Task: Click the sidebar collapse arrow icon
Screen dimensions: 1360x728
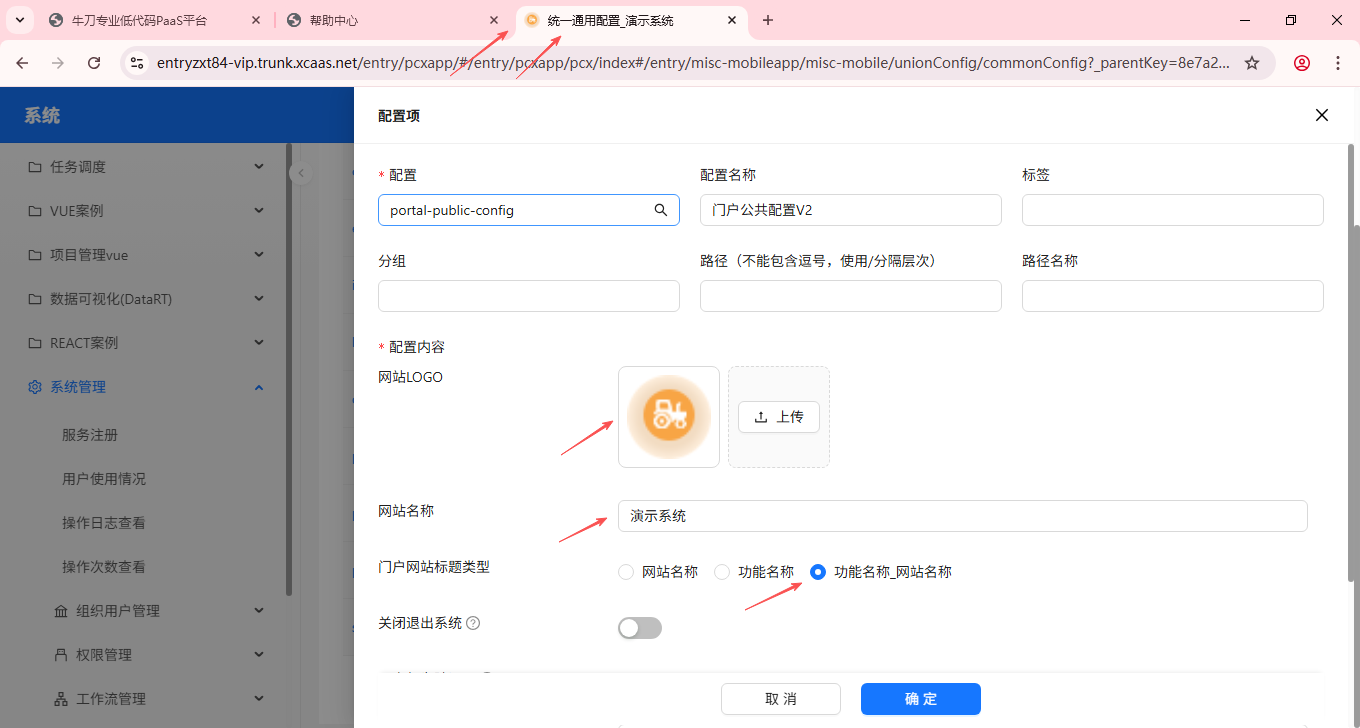Action: 301,173
